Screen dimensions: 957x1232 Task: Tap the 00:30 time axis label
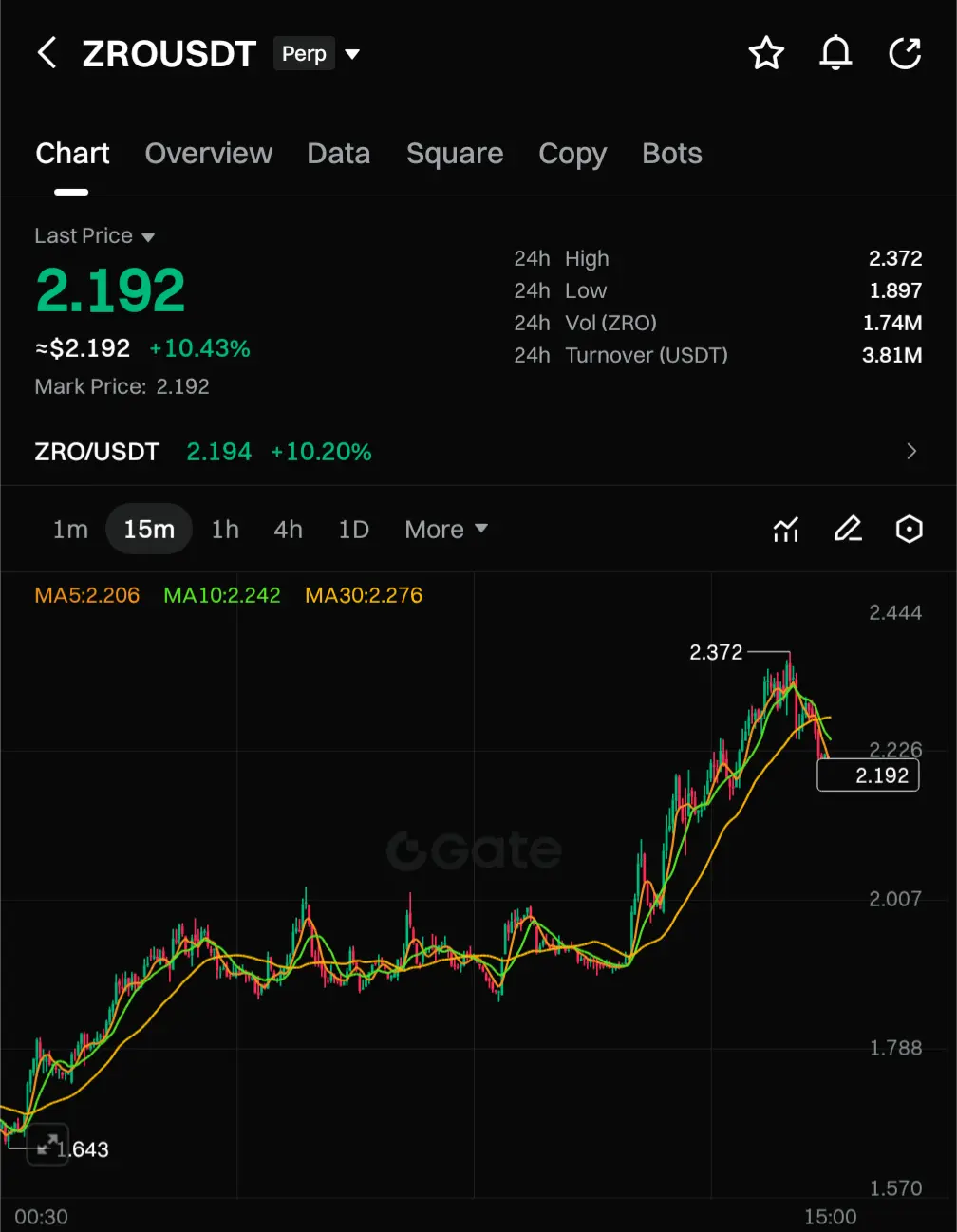tap(41, 1217)
